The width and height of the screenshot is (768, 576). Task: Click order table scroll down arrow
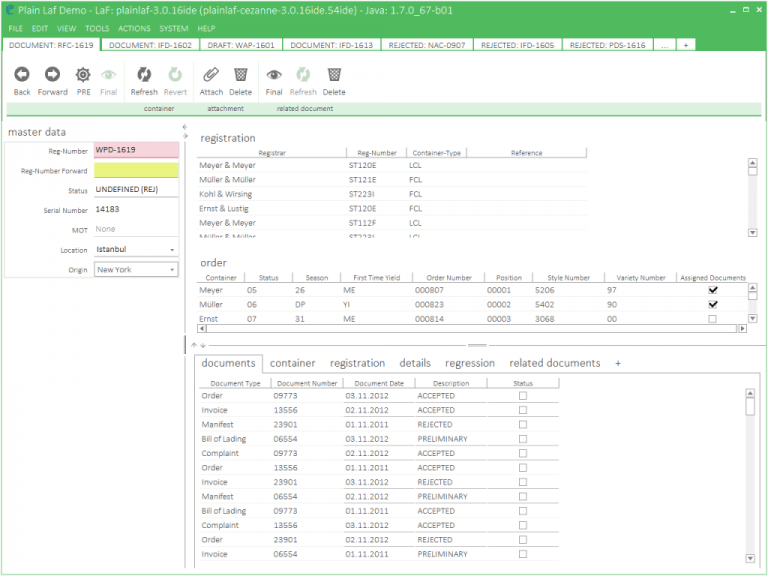pos(753,318)
